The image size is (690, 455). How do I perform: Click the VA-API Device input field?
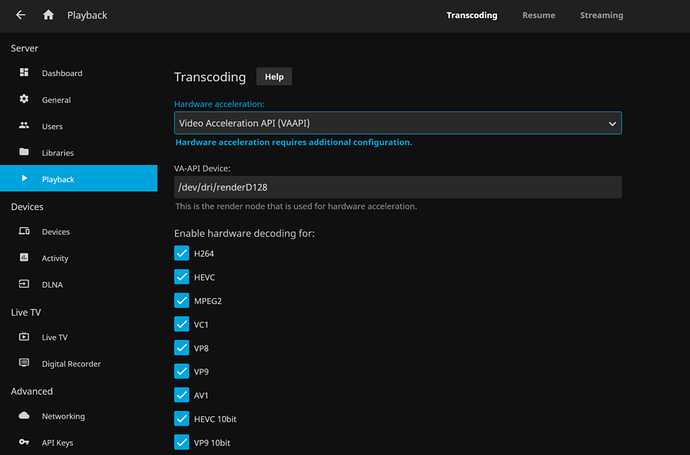(397, 187)
